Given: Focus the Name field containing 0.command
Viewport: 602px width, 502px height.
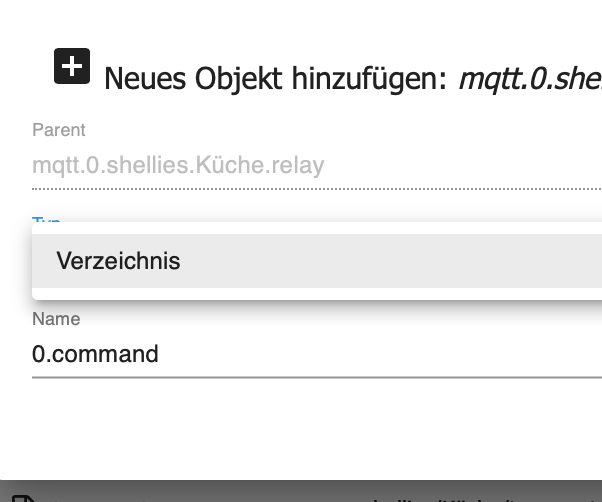Looking at the screenshot, I should tap(300, 354).
